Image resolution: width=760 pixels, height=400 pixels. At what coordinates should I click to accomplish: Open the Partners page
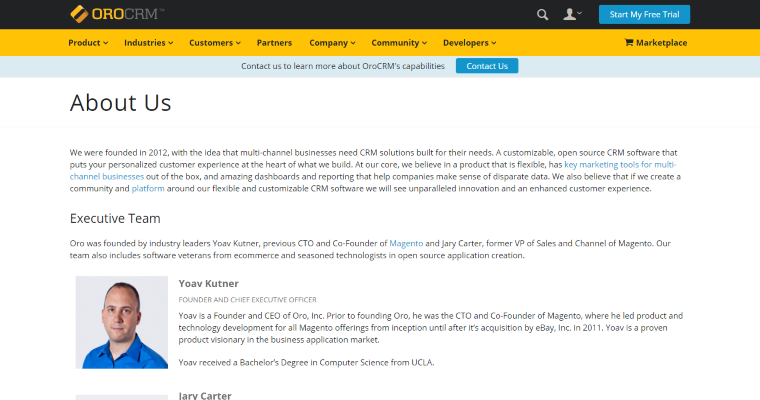coord(274,43)
